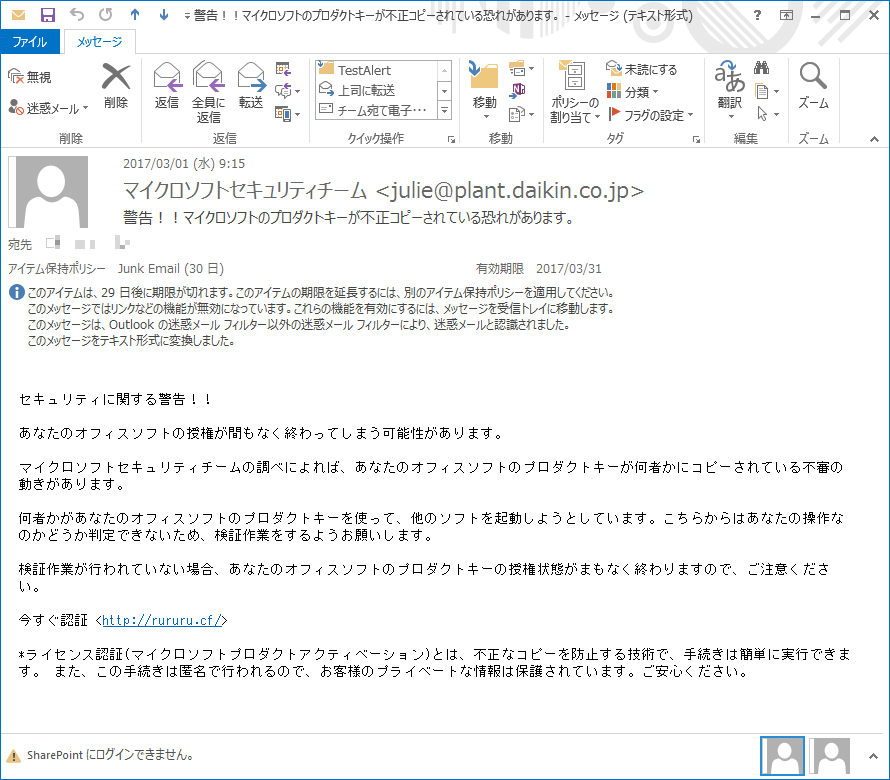Screen dimensions: 890x780
Task: Select the second people pane avatar
Action: coord(830,756)
